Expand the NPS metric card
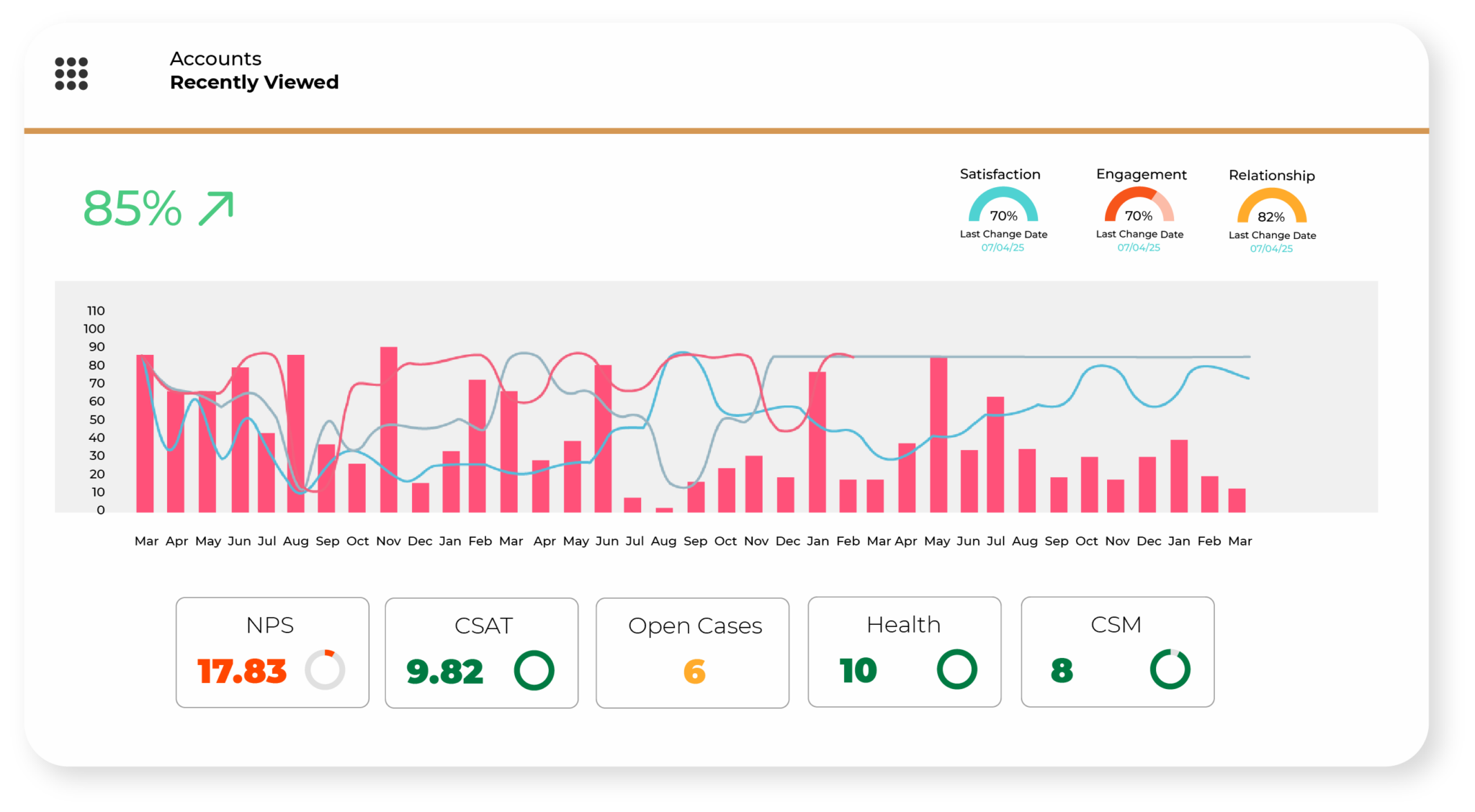Screen dimensions: 1475x812 [x=272, y=652]
